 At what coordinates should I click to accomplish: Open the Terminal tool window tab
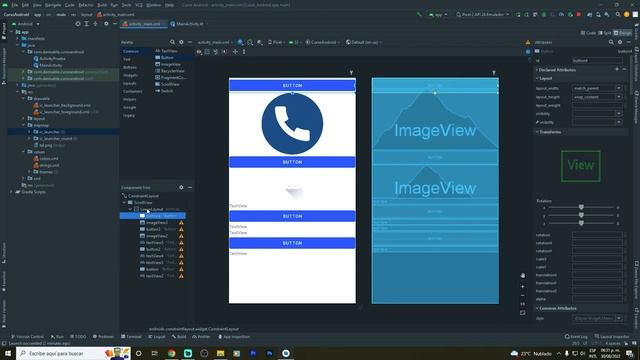(x=131, y=337)
